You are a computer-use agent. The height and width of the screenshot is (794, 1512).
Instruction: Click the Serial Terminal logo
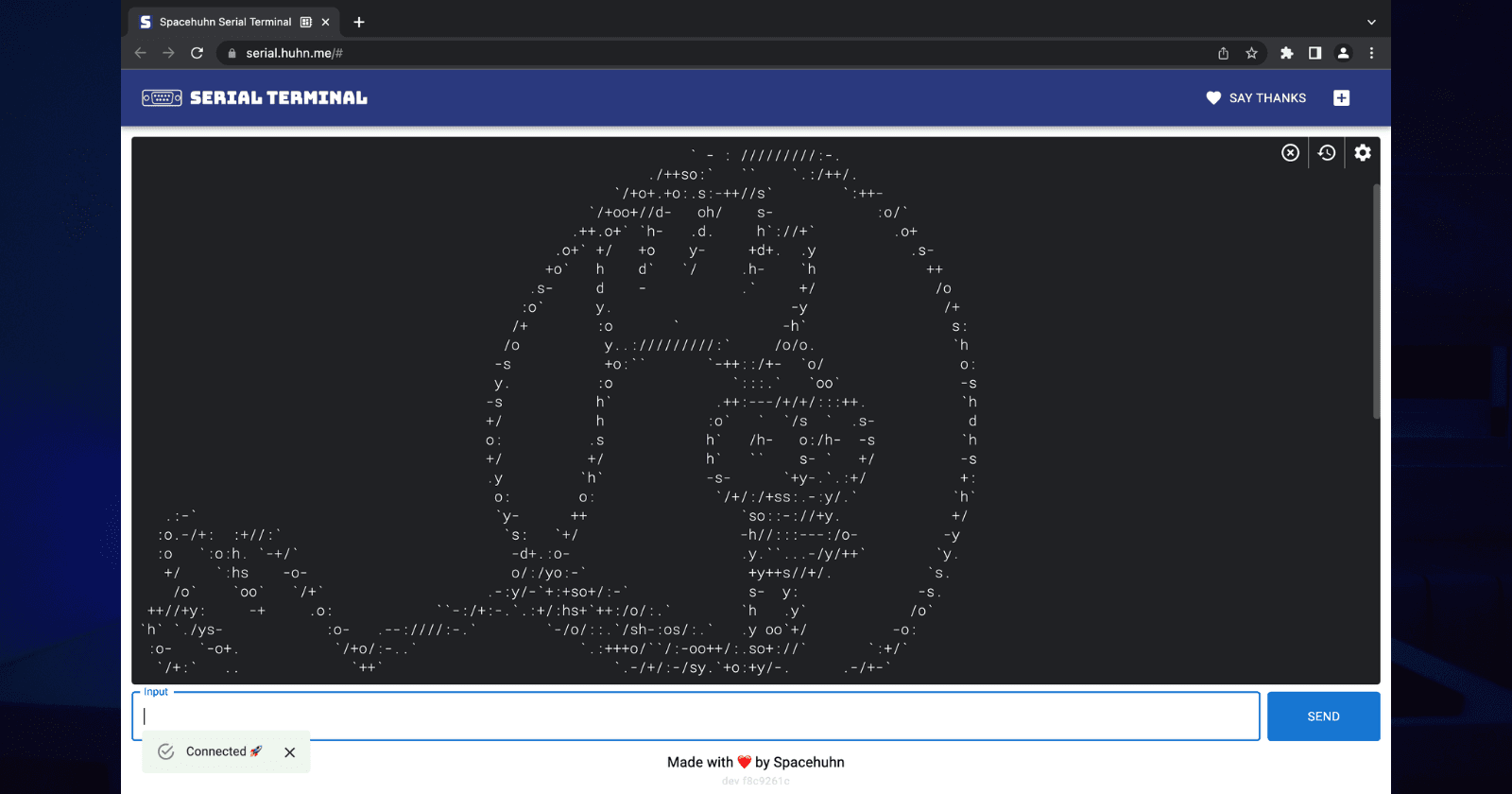(255, 98)
